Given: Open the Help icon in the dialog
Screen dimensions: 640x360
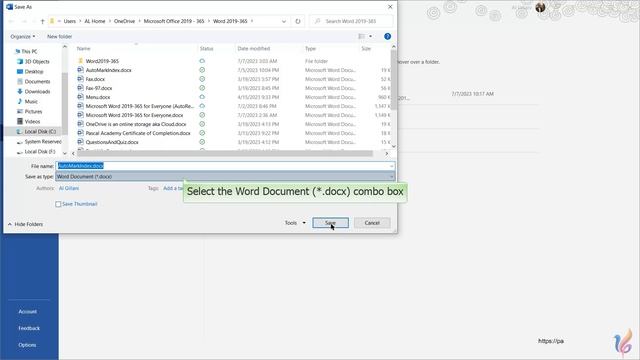Looking at the screenshot, I should click(387, 36).
